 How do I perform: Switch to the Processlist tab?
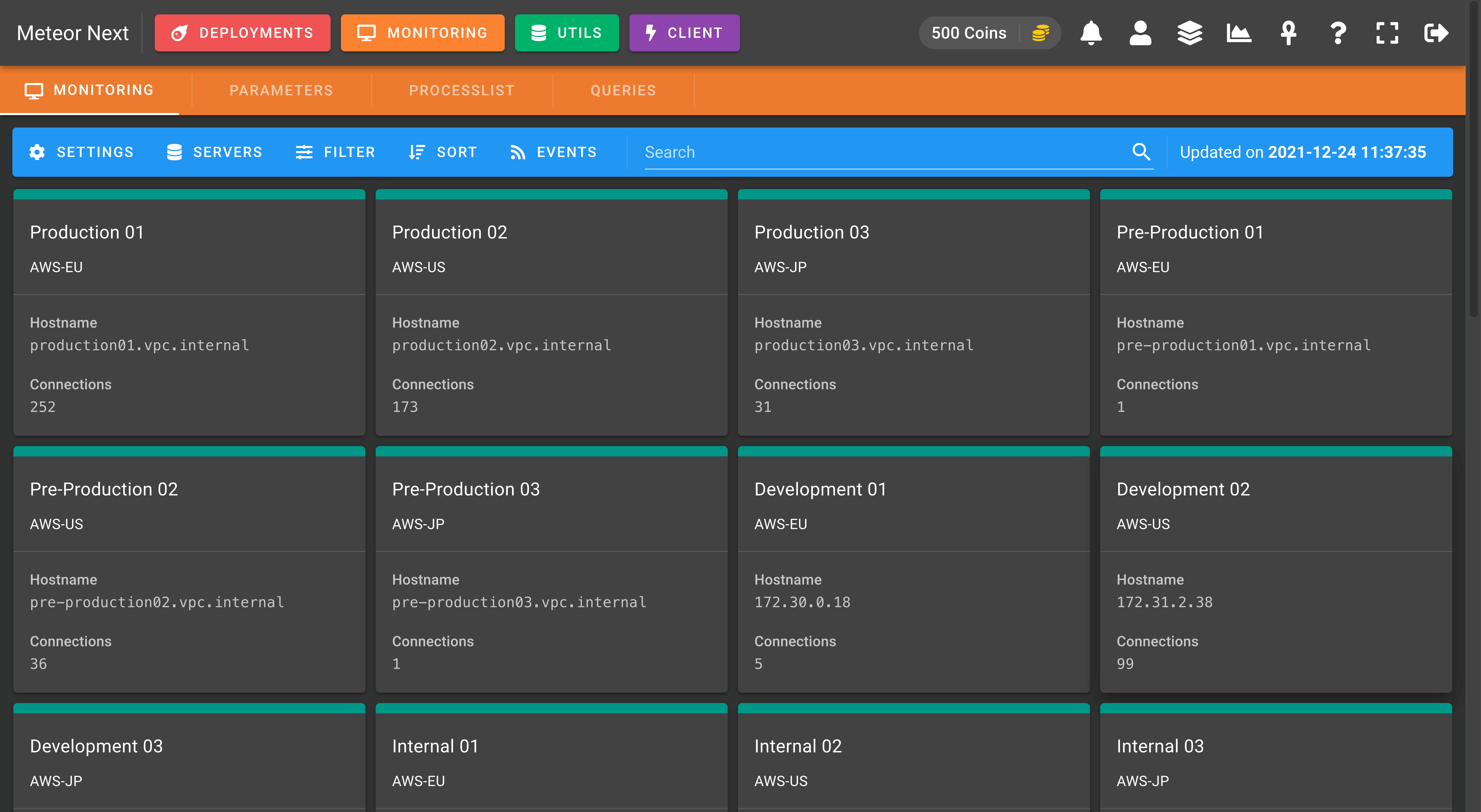point(462,90)
